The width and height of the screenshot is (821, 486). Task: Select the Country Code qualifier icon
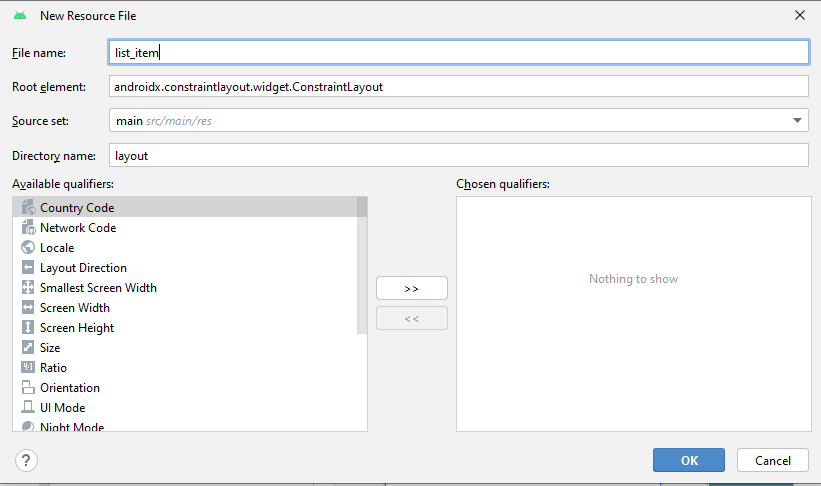(28, 208)
